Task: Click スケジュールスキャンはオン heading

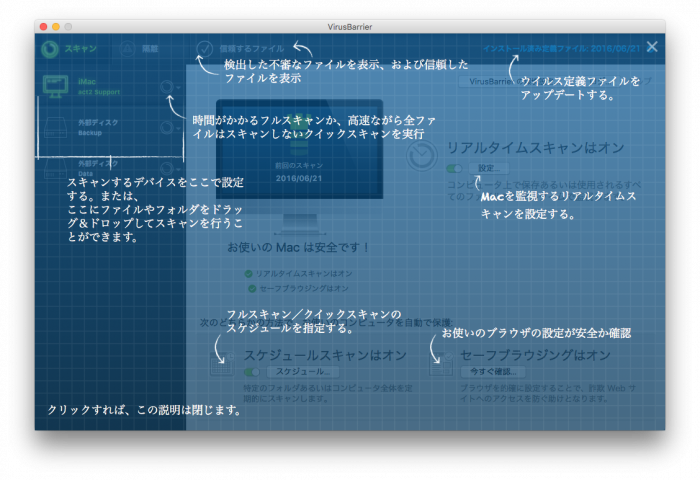Action: coord(325,355)
